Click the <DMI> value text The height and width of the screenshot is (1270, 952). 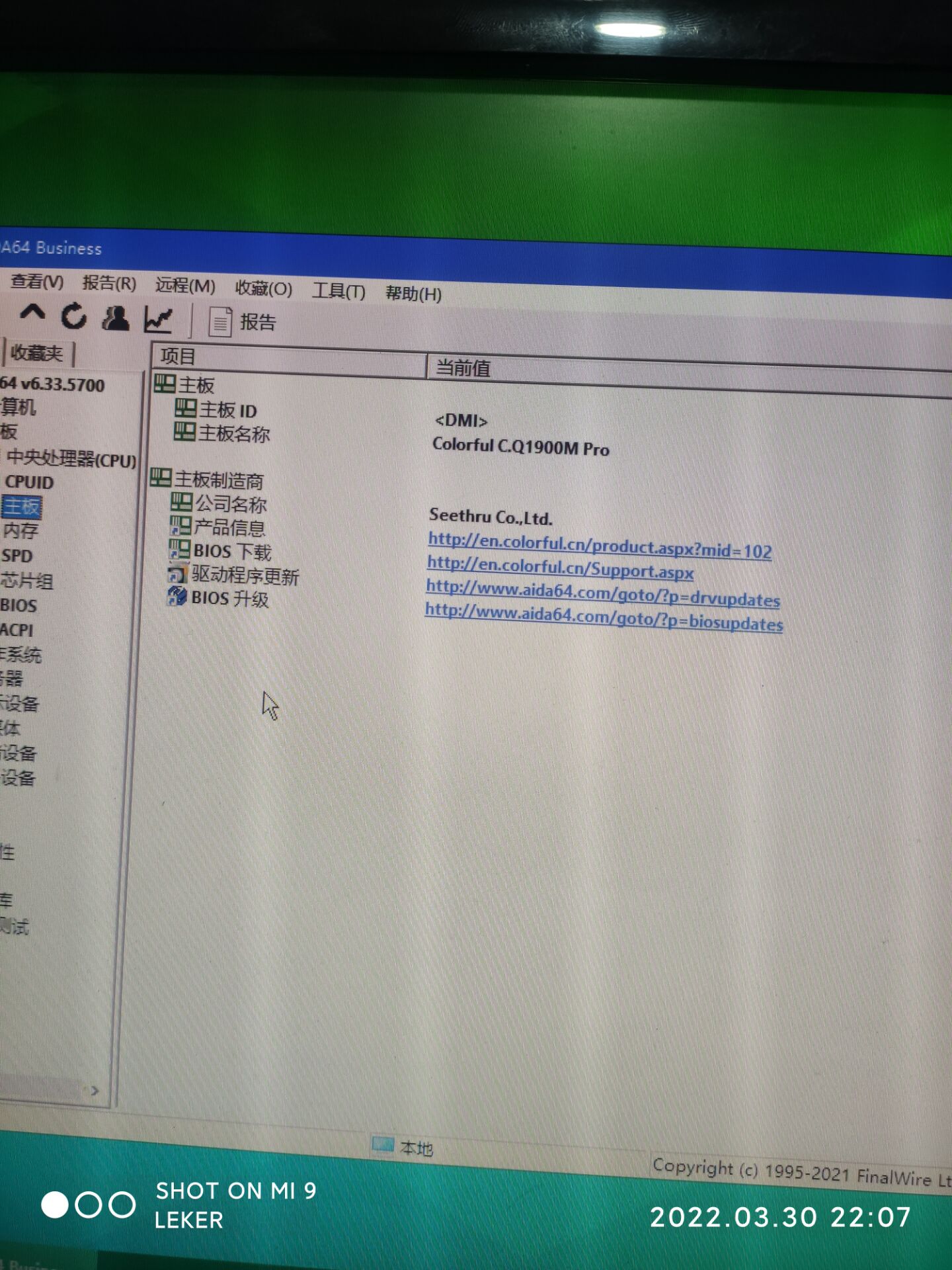coord(461,420)
